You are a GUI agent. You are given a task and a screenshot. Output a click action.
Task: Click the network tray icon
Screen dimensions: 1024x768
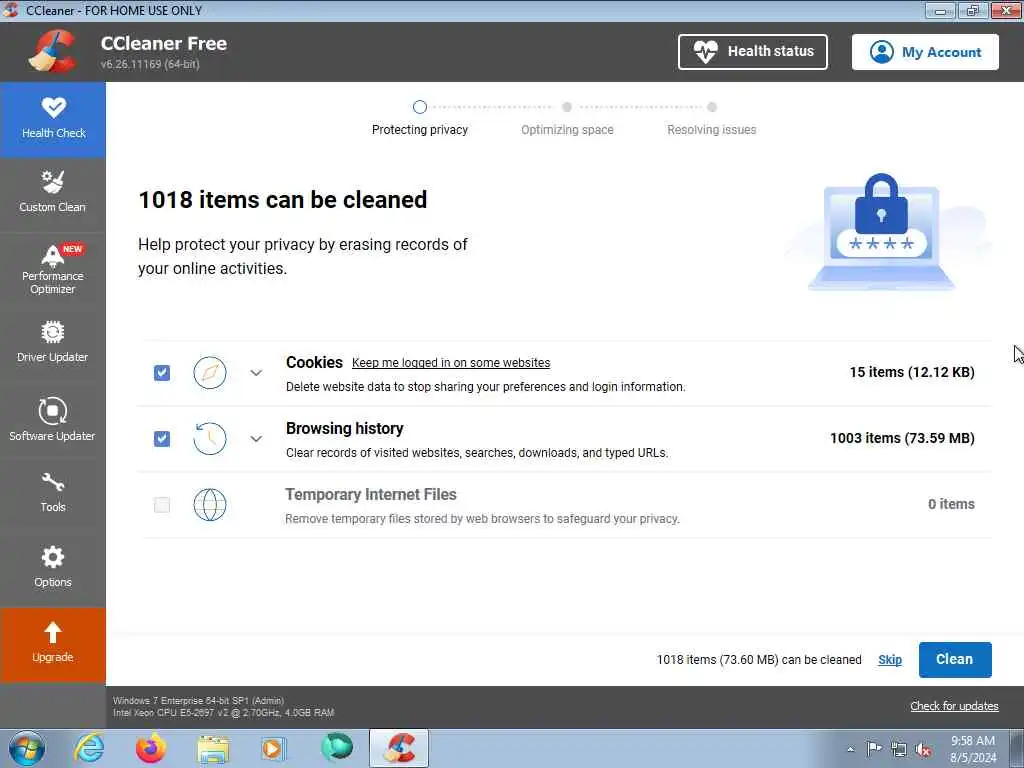(899, 749)
